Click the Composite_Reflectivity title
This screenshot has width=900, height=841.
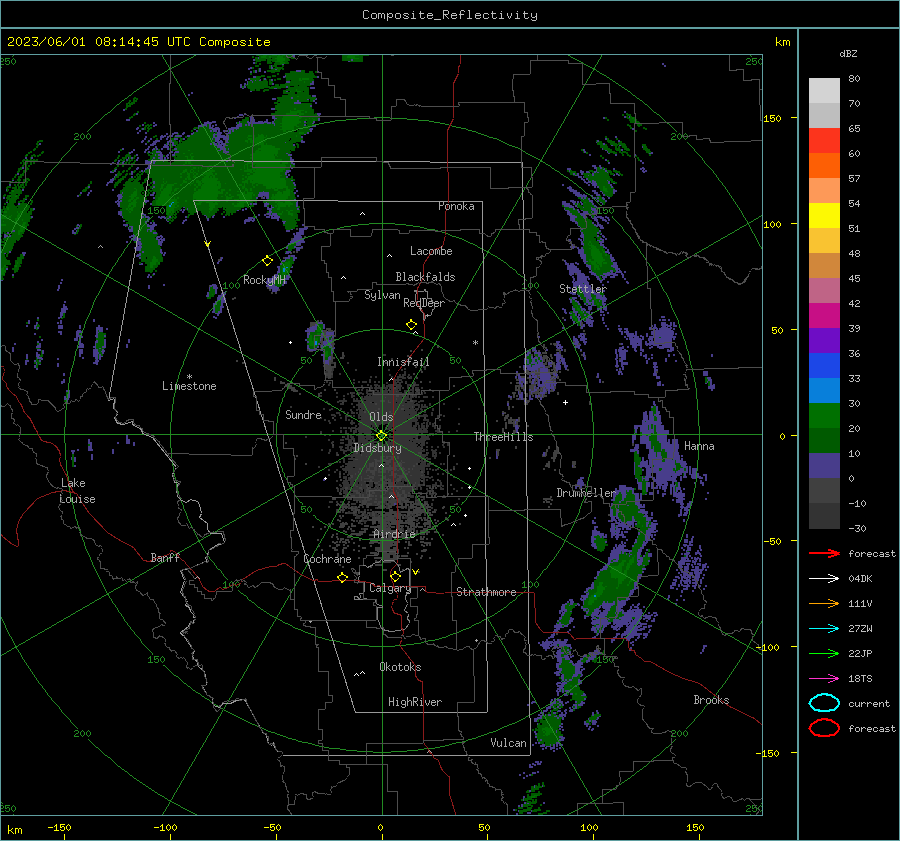point(450,15)
